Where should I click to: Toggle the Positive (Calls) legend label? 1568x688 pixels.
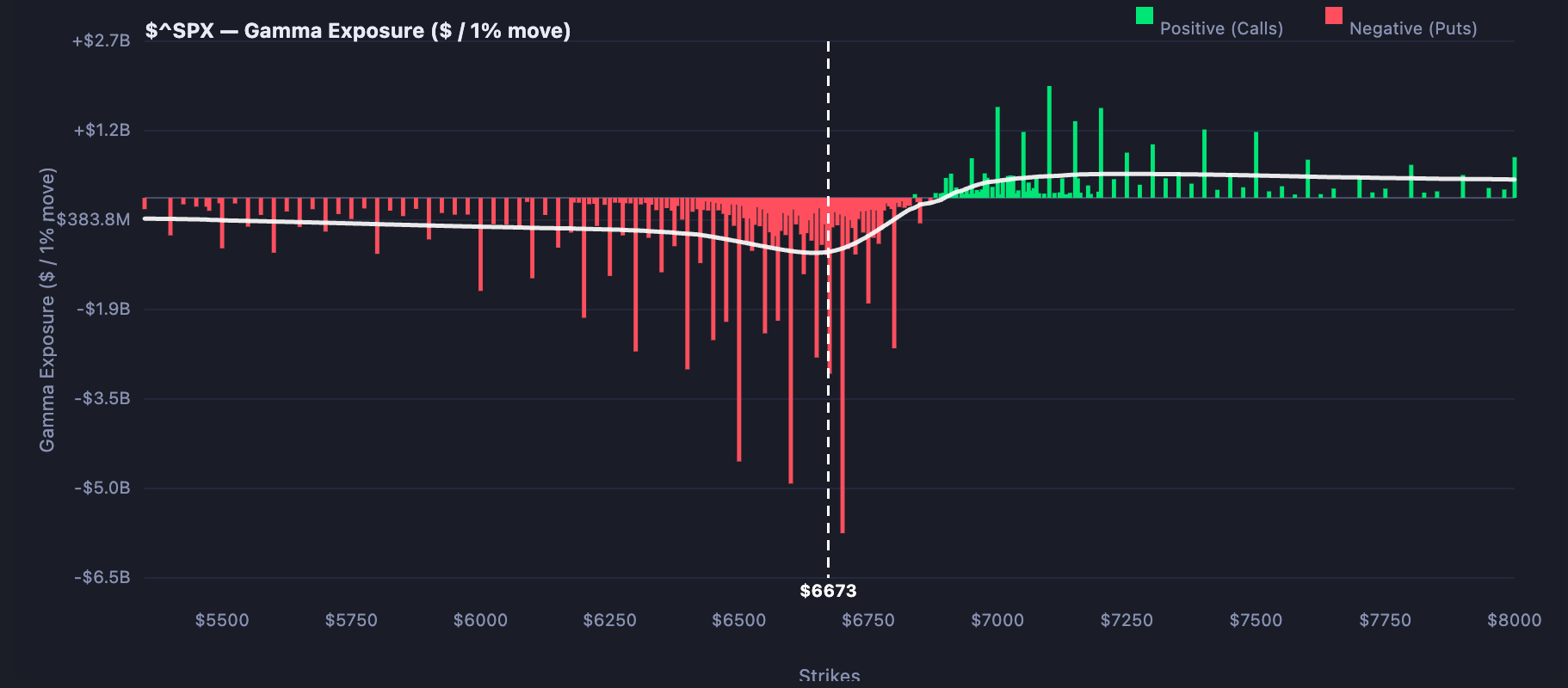1221,28
